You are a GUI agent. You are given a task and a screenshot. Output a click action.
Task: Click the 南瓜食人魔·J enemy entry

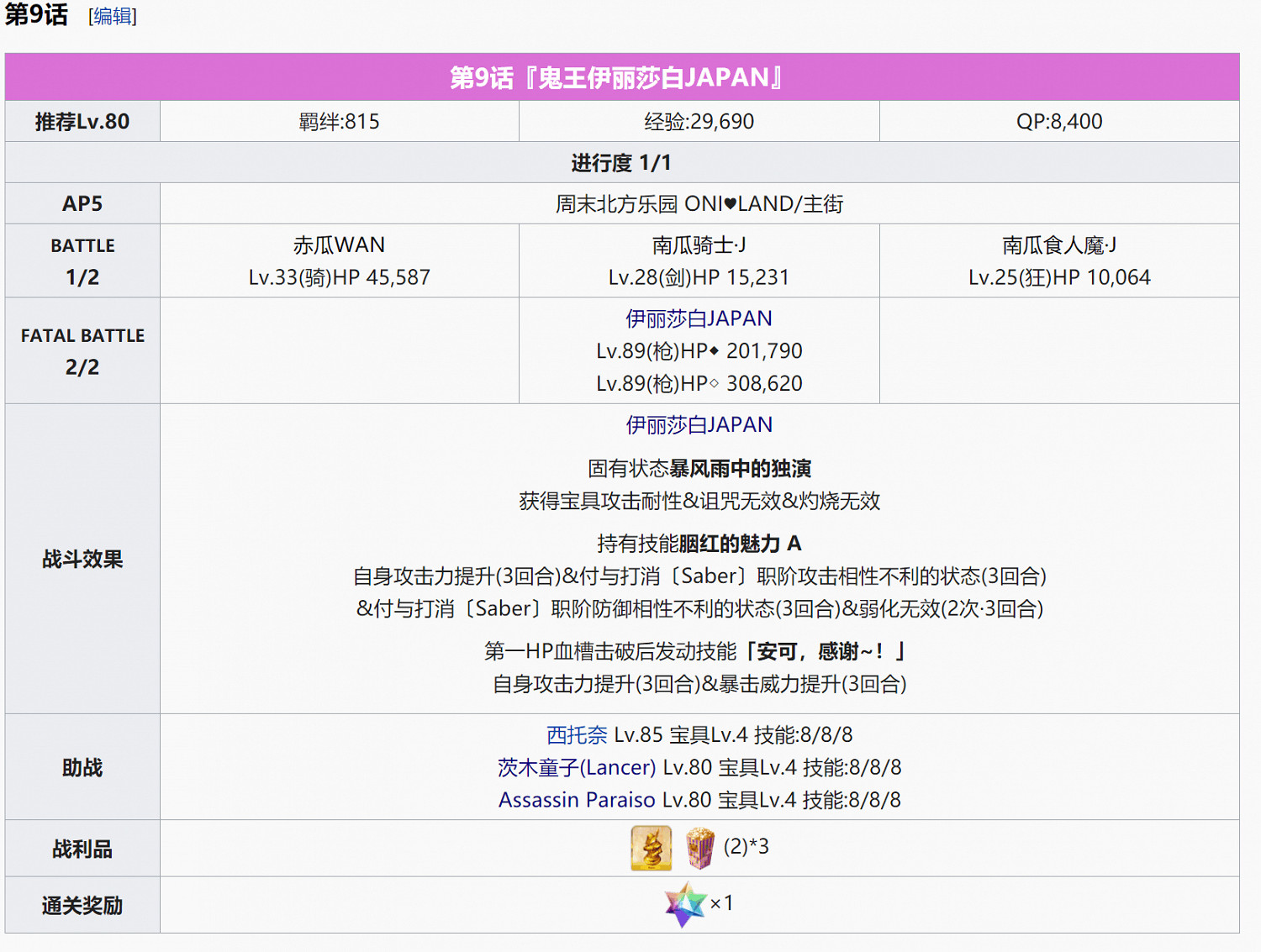tap(1061, 260)
